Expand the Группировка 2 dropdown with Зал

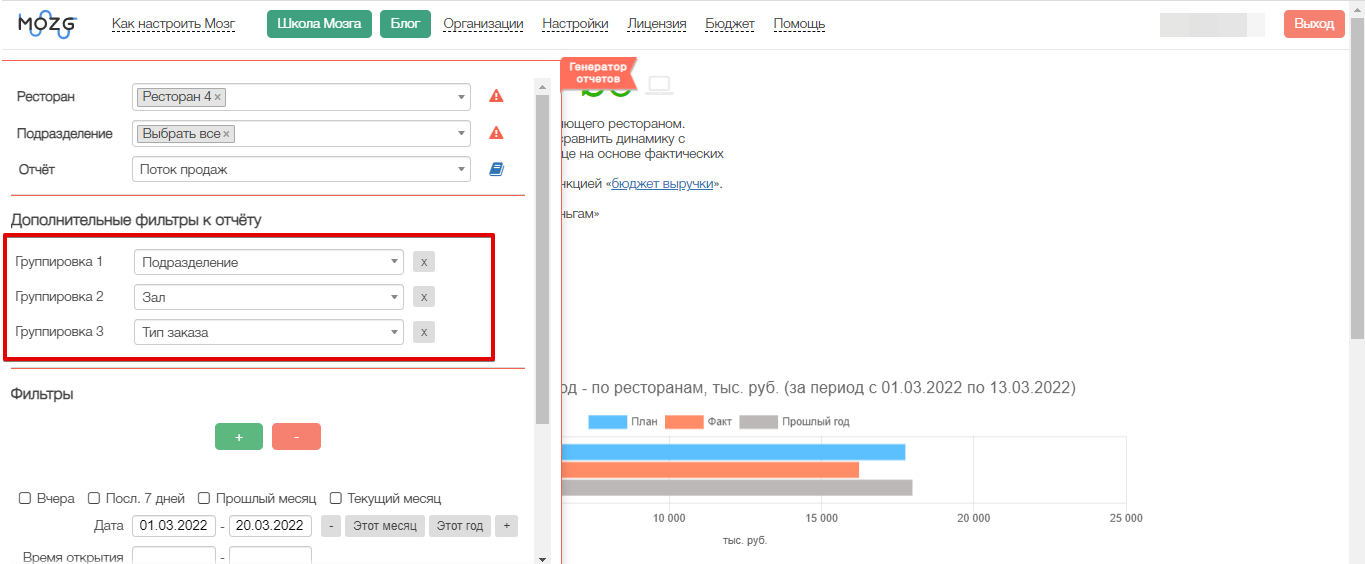pyautogui.click(x=268, y=297)
